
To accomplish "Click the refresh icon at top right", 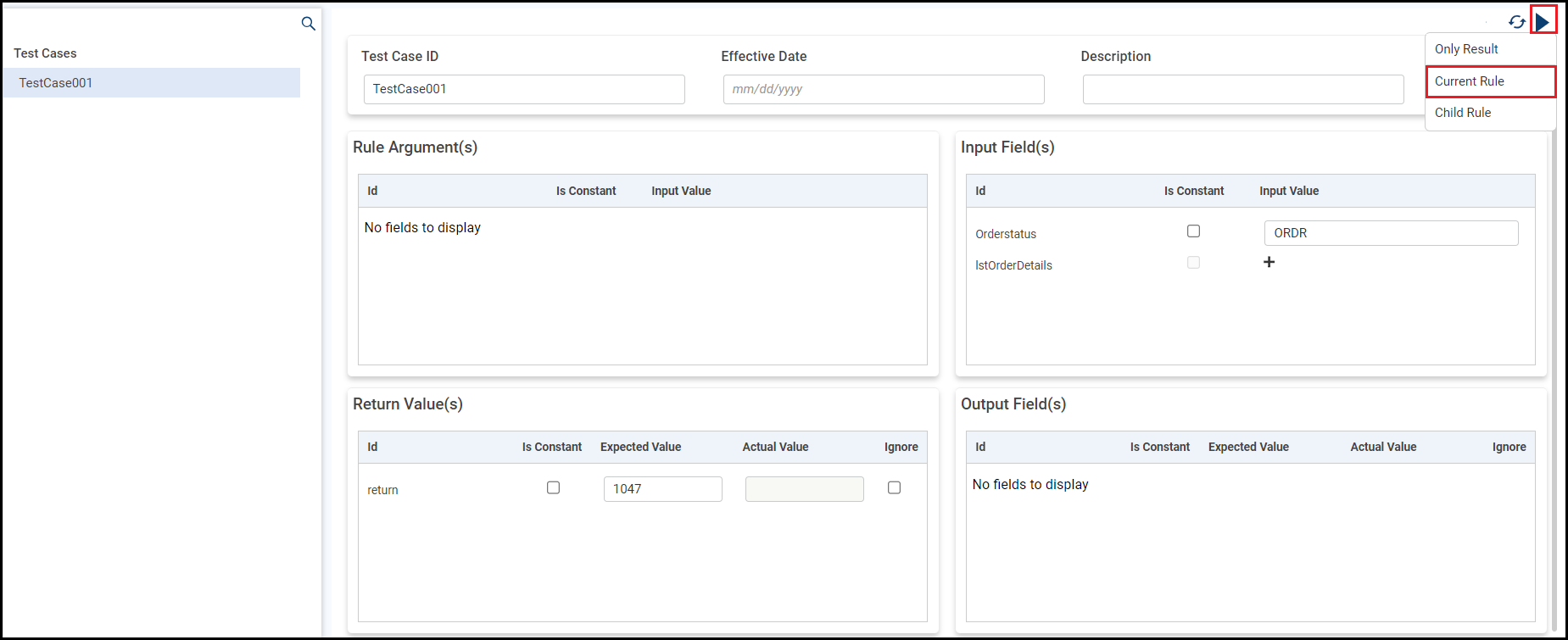I will click(1517, 22).
